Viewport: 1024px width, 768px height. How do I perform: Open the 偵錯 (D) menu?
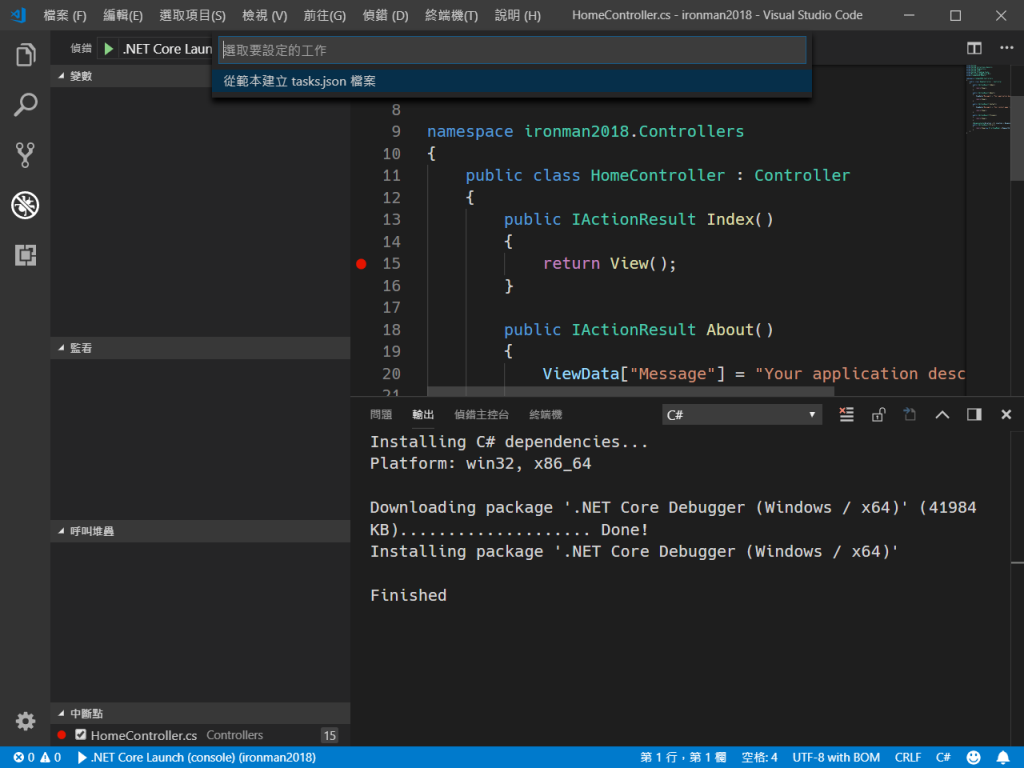385,15
